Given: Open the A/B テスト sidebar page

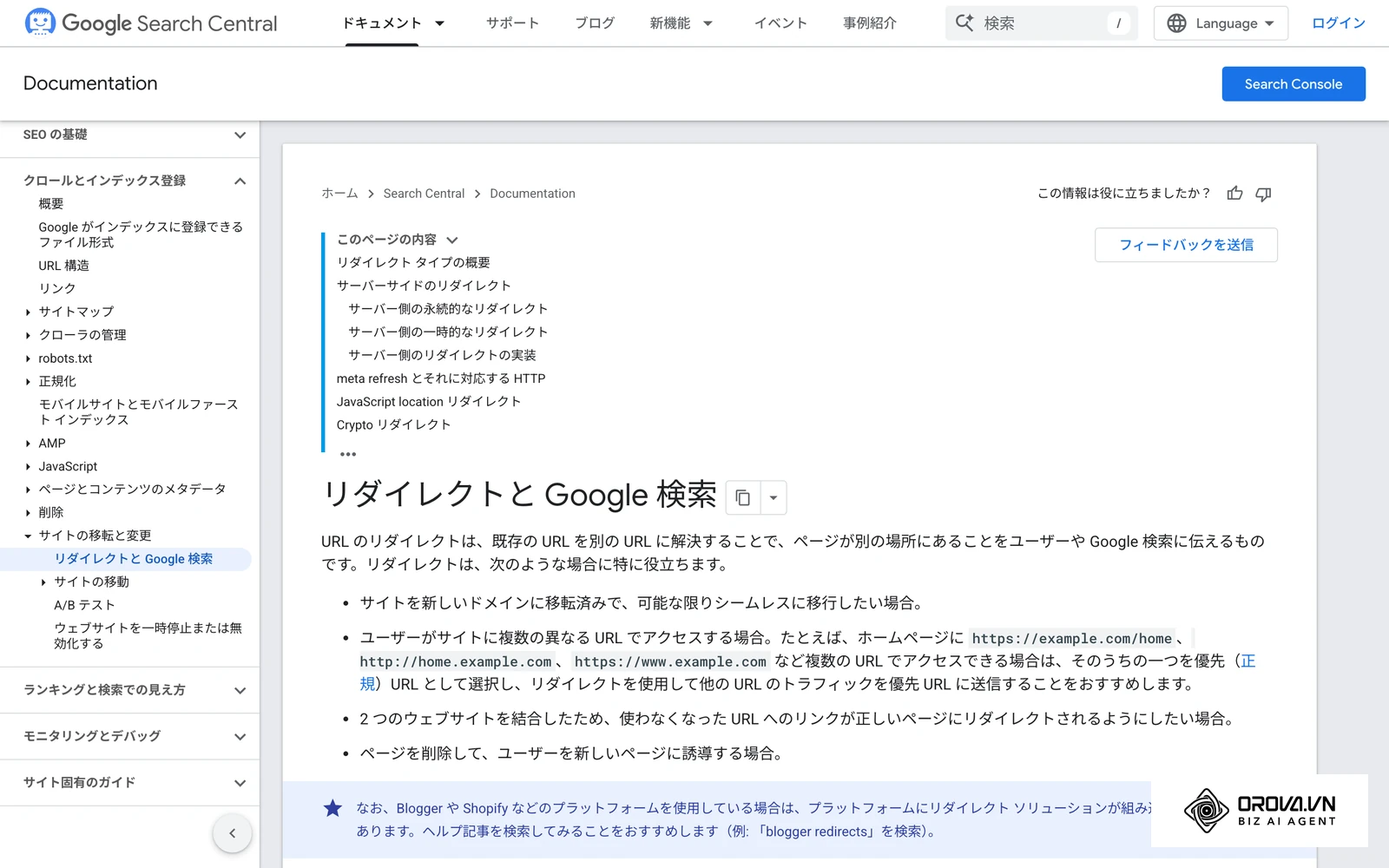Looking at the screenshot, I should point(84,605).
